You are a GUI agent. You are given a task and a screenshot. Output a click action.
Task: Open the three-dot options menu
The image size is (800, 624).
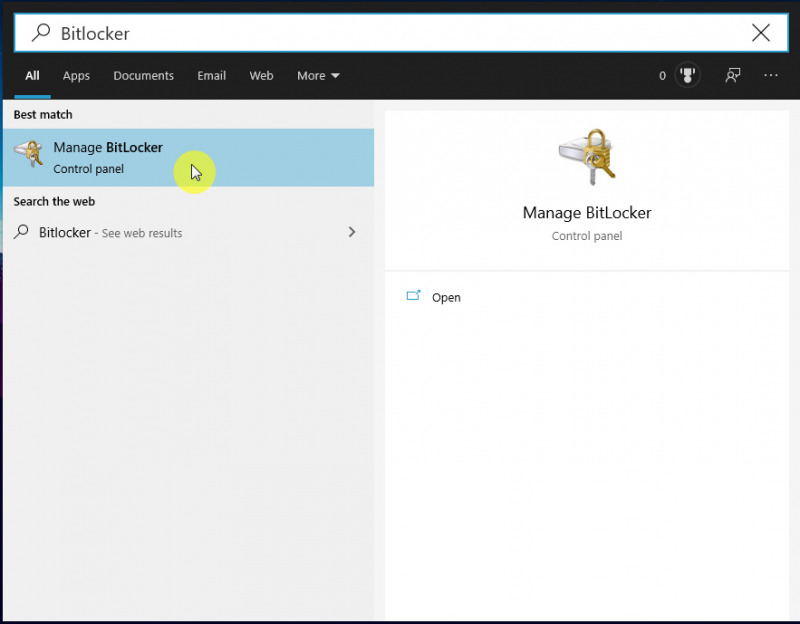pos(770,76)
